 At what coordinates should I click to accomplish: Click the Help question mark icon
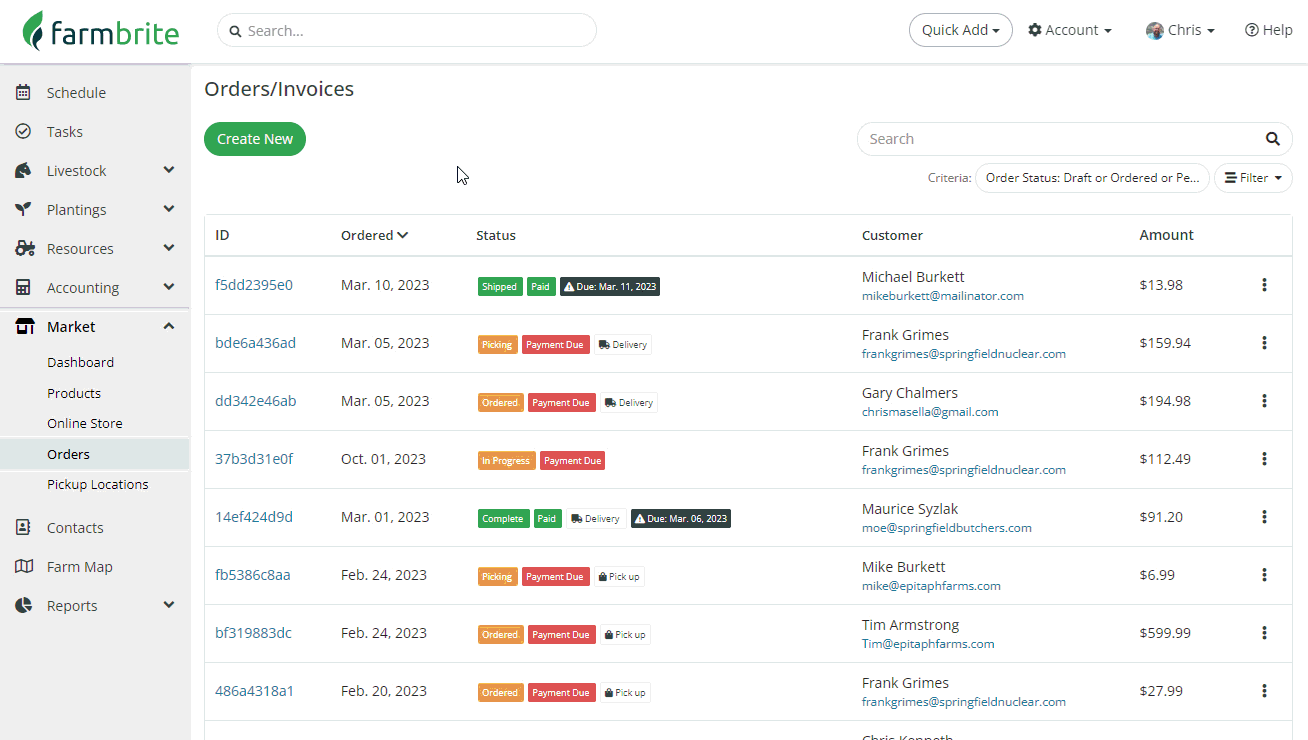coord(1251,30)
